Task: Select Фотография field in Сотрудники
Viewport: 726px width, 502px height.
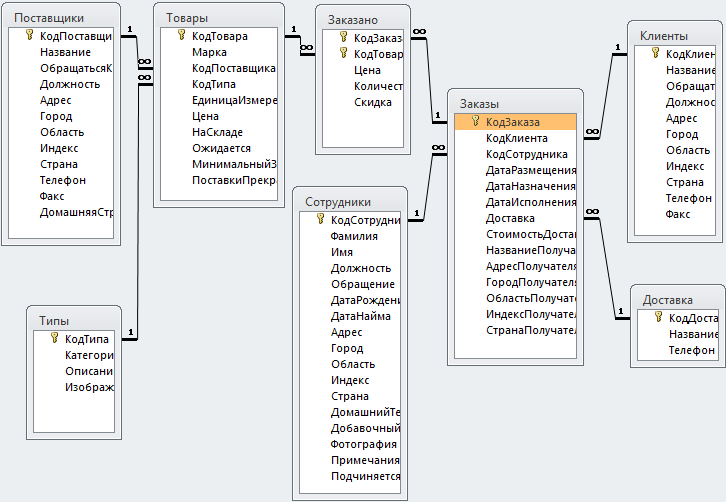Action: (350, 445)
